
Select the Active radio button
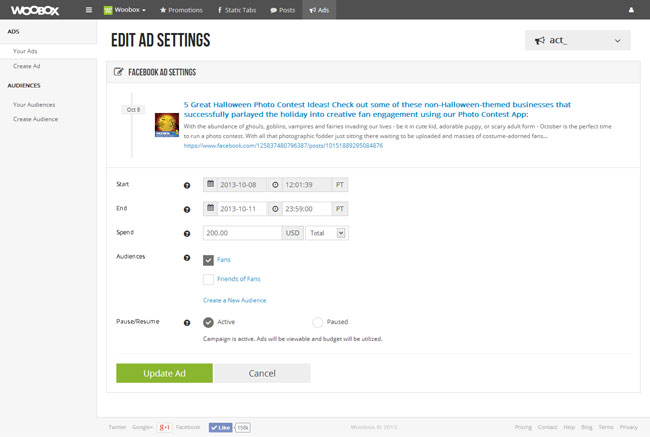pos(208,322)
